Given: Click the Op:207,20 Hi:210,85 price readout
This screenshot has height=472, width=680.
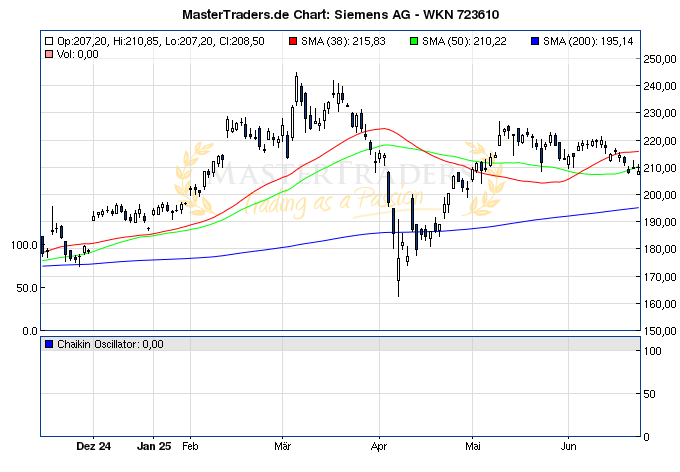Looking at the screenshot, I should (161, 41).
